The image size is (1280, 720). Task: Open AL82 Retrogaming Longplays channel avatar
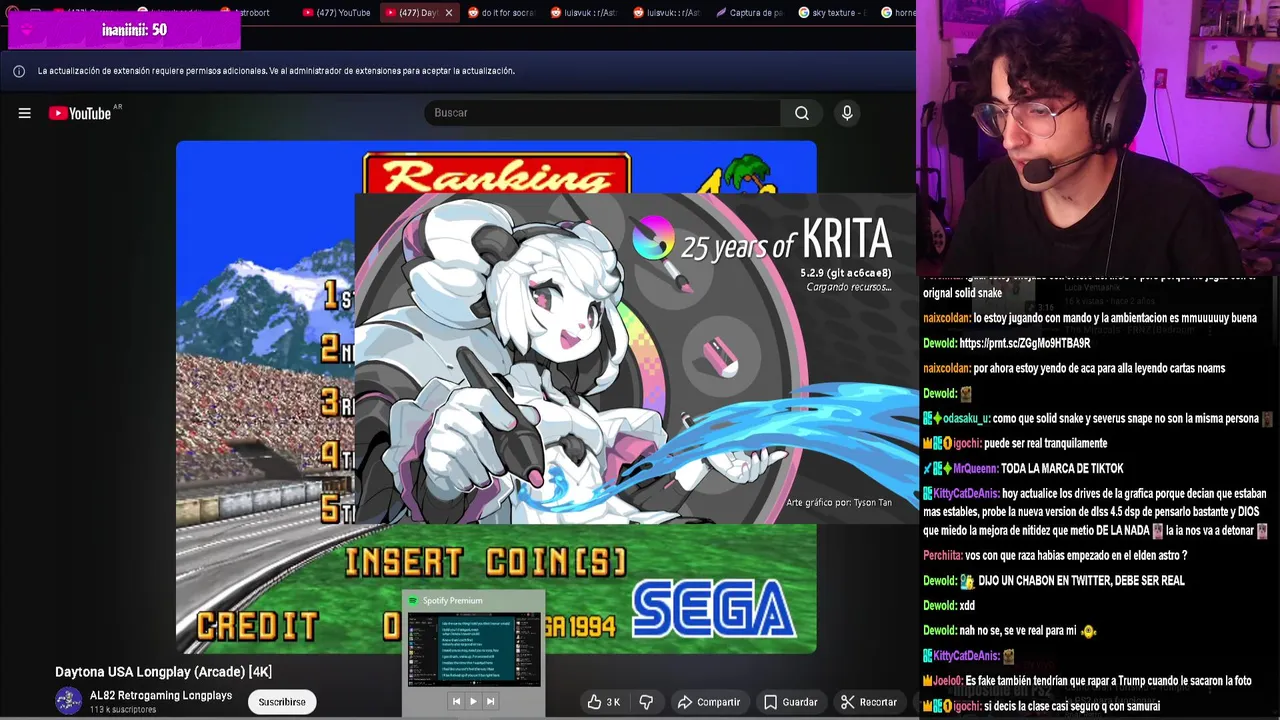(68, 701)
